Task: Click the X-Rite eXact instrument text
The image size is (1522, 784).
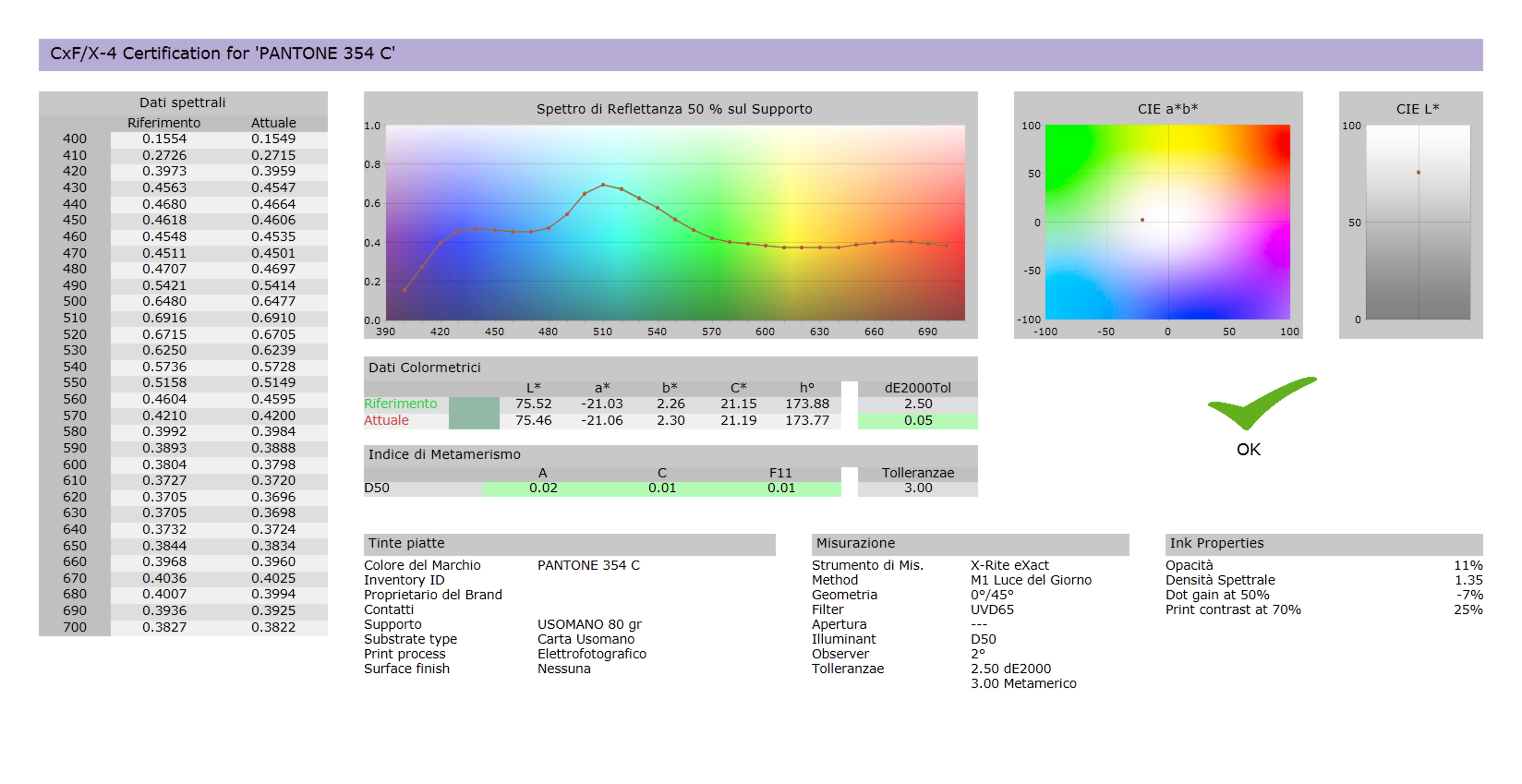Action: 1009,566
